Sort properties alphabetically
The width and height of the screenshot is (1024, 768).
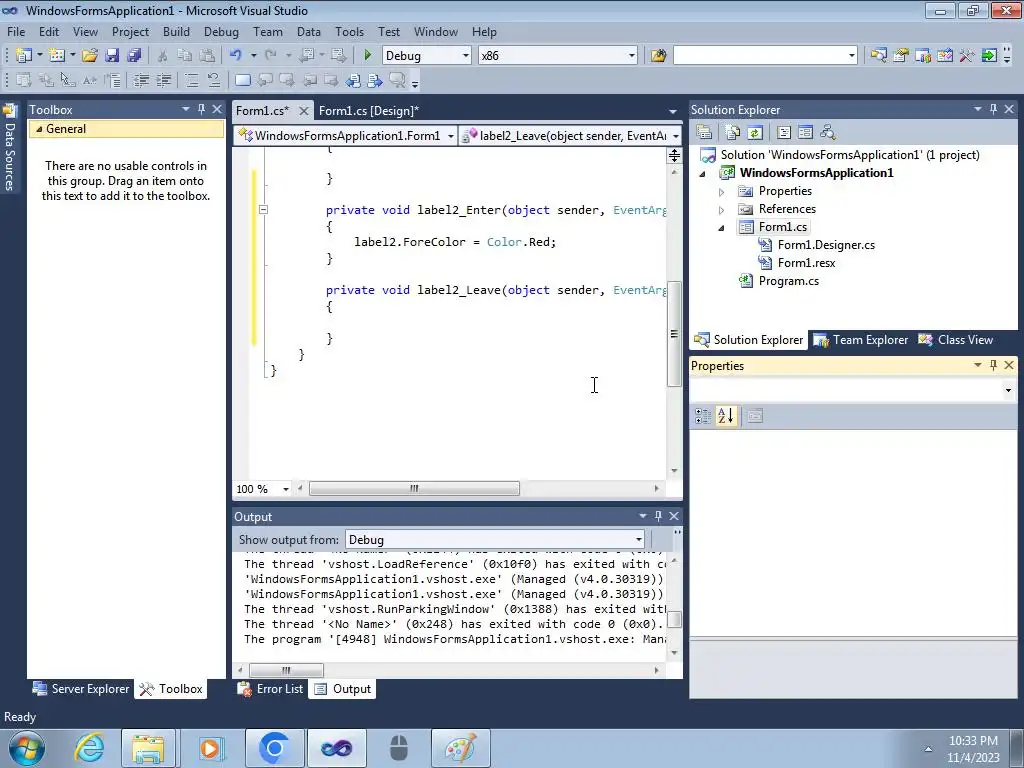726,415
